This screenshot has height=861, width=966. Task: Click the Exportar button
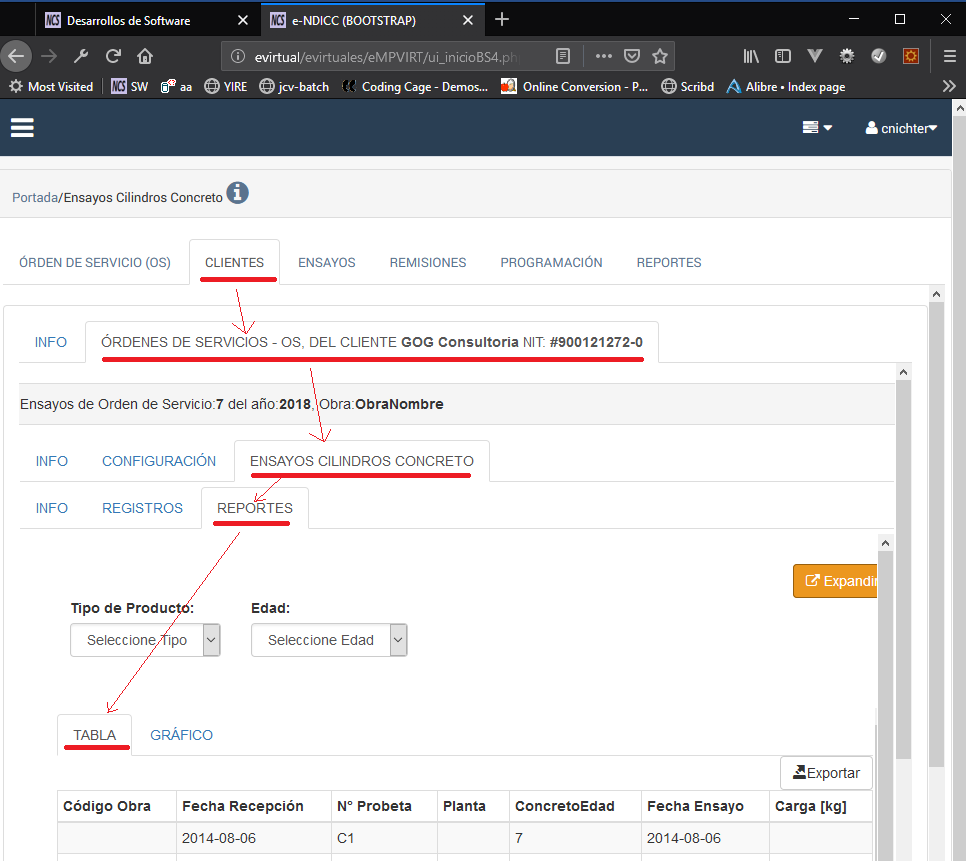click(x=826, y=773)
